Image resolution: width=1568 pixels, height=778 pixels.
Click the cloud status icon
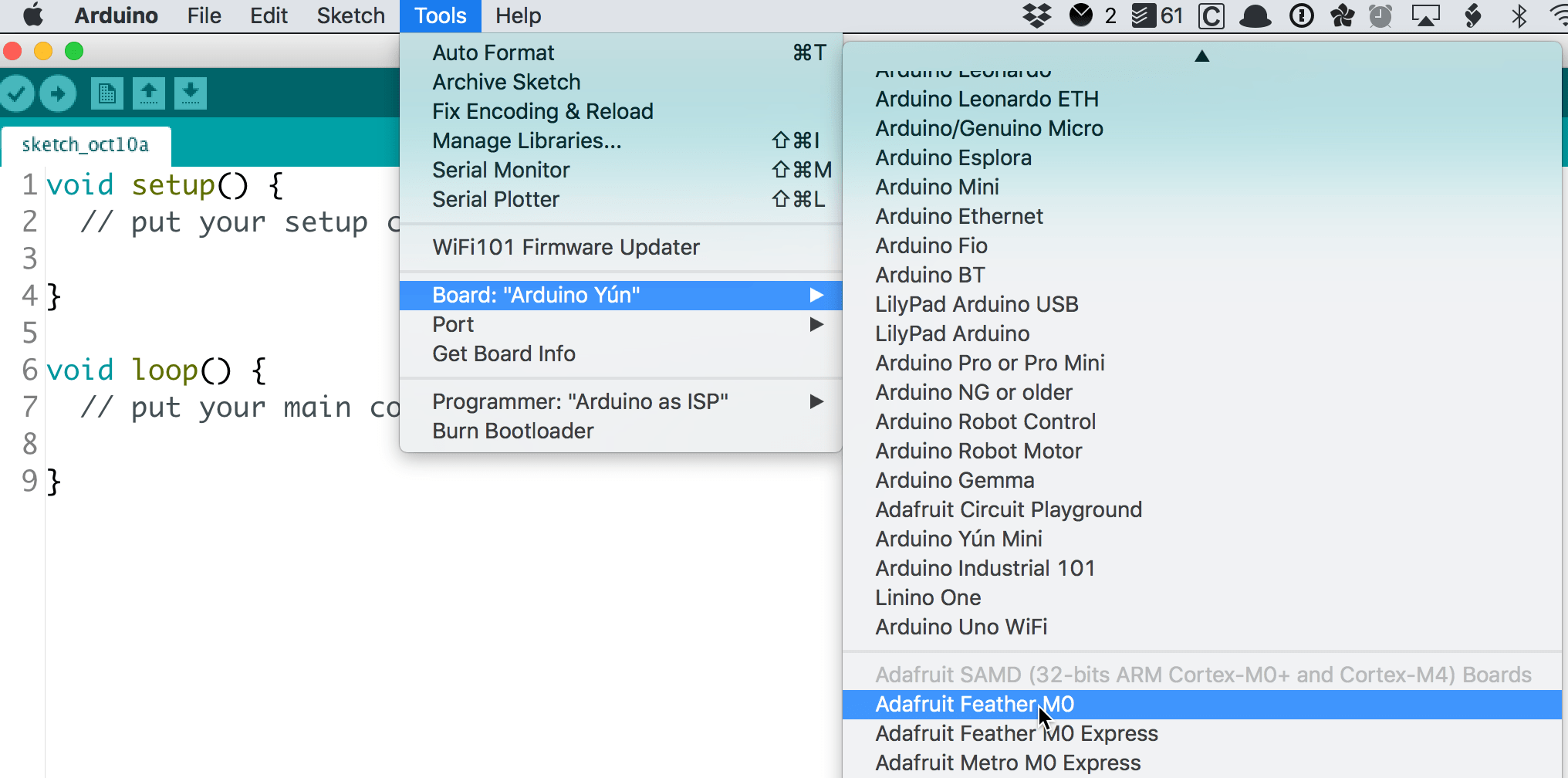pos(1255,16)
